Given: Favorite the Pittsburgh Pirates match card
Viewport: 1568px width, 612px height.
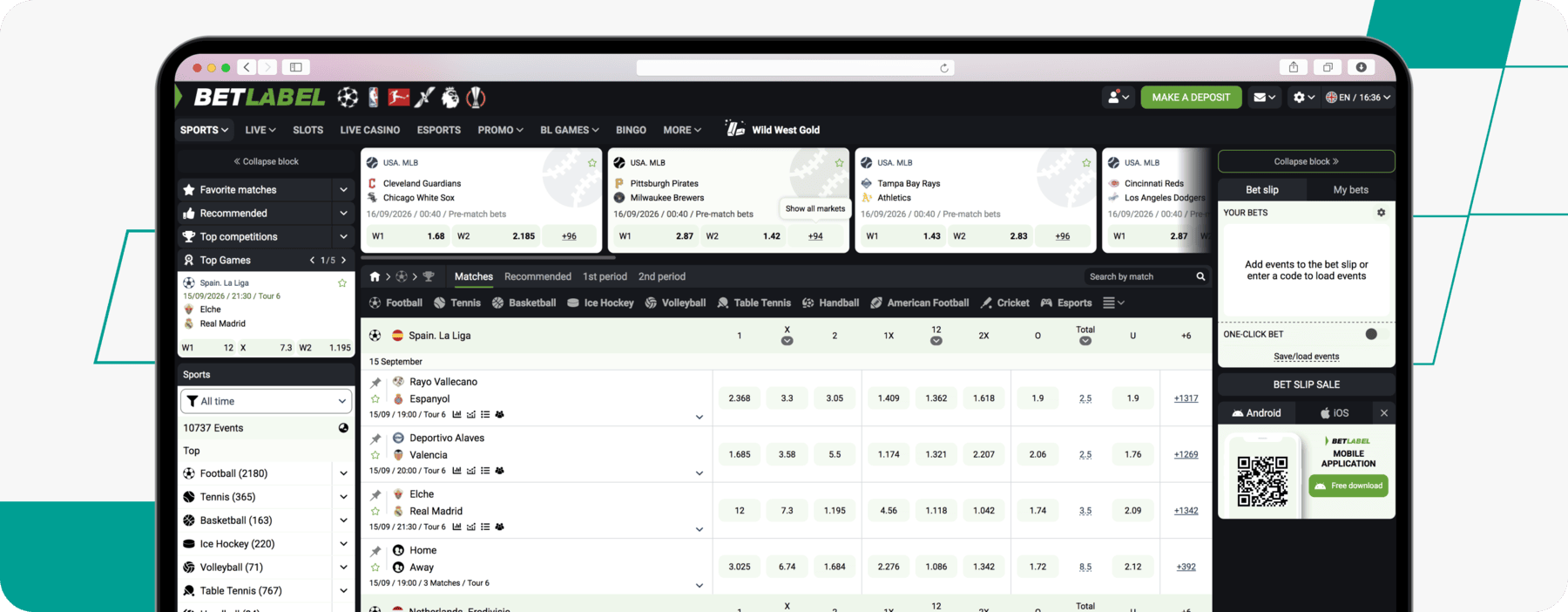Looking at the screenshot, I should (840, 163).
